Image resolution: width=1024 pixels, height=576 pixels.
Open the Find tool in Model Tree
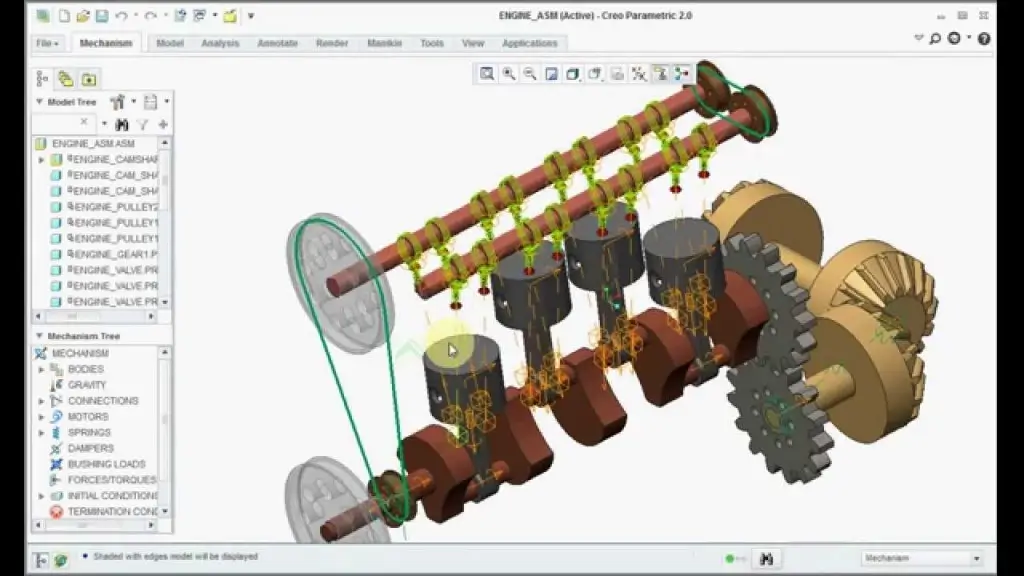[121, 124]
